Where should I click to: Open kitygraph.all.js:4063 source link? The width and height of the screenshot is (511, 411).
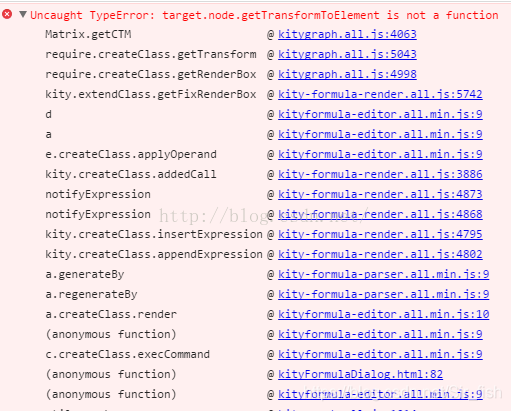[x=347, y=34]
